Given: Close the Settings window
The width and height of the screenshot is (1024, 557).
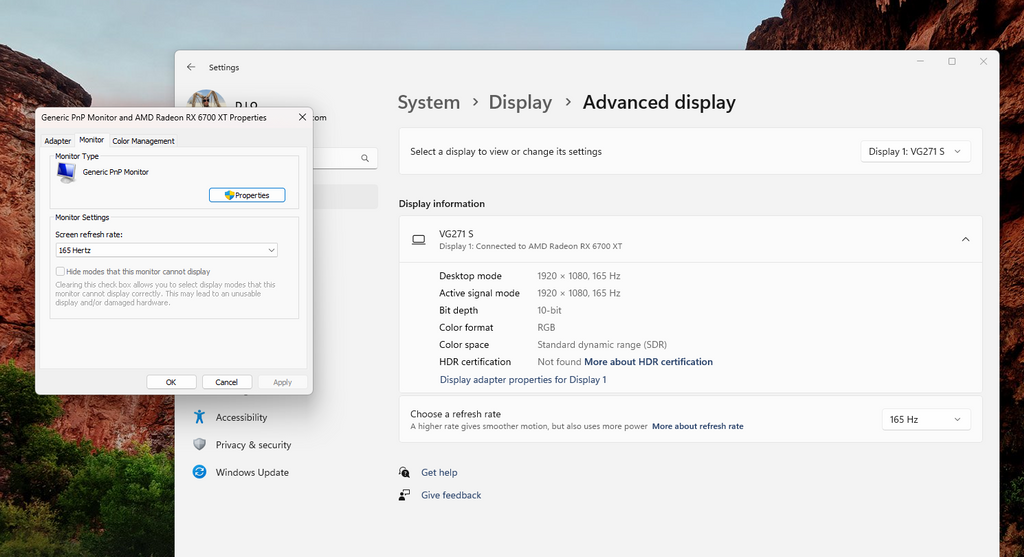Looking at the screenshot, I should [x=983, y=61].
